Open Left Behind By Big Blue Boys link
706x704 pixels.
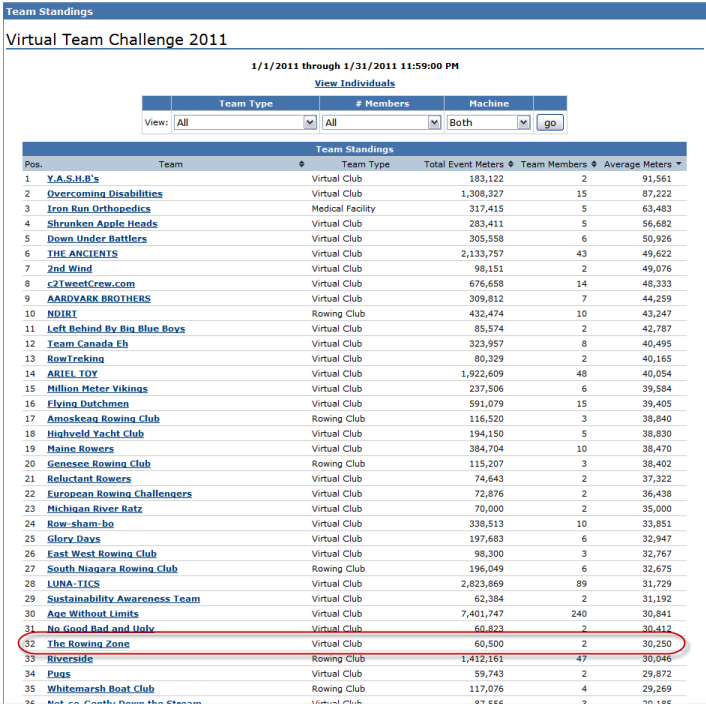point(116,329)
